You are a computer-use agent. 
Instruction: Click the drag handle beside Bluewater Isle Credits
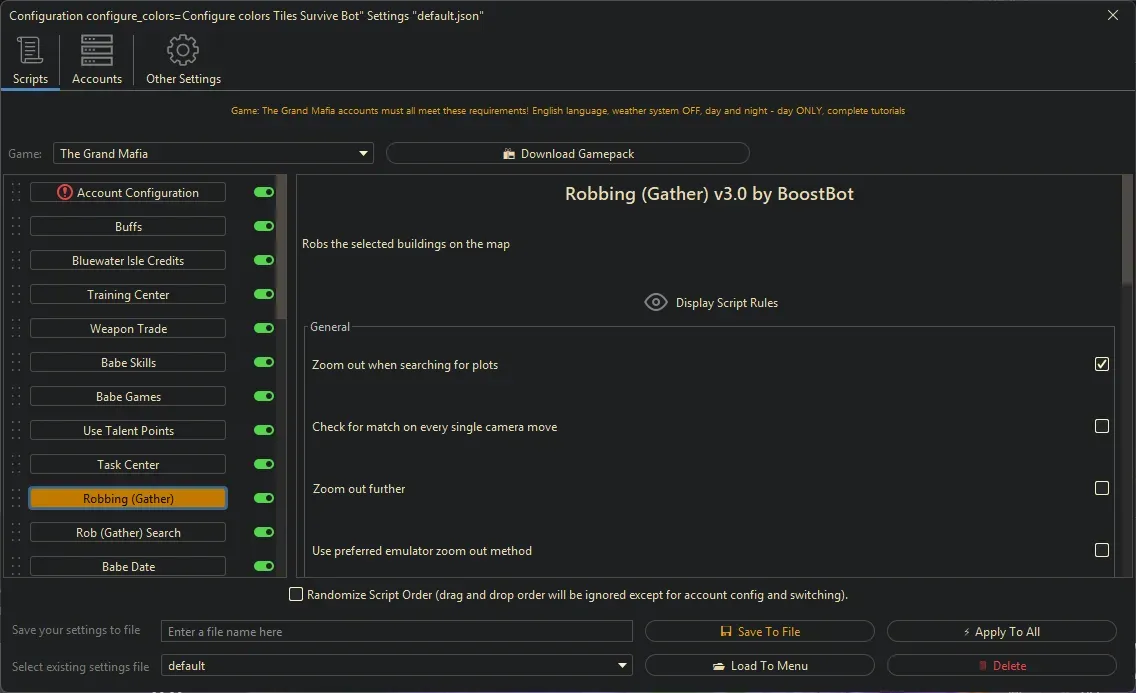(x=15, y=260)
